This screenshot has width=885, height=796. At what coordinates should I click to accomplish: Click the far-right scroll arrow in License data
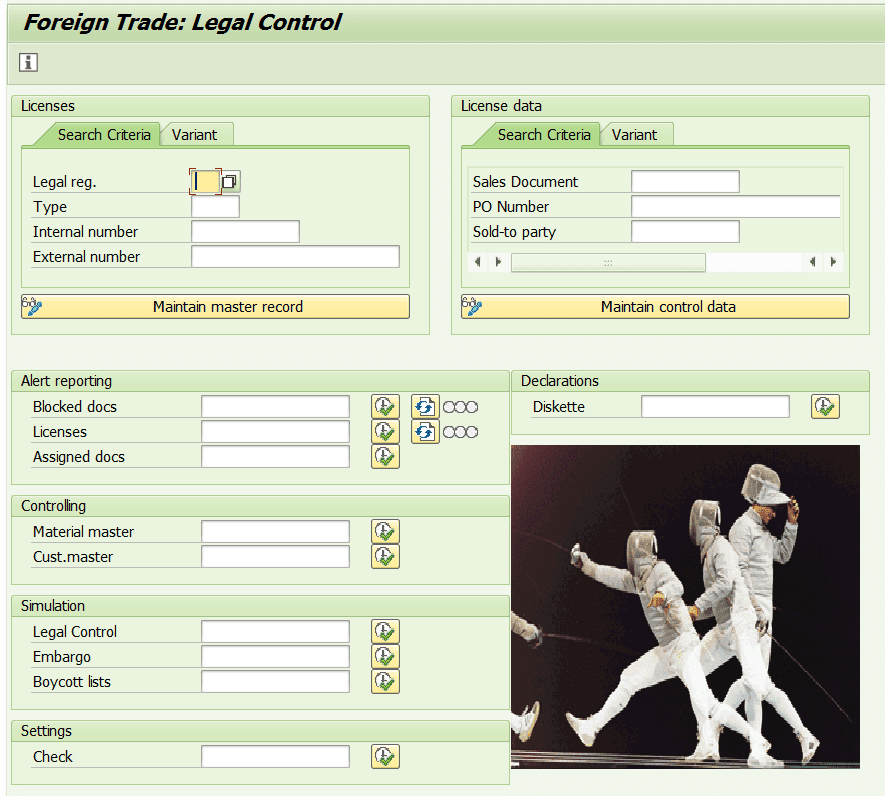click(833, 262)
